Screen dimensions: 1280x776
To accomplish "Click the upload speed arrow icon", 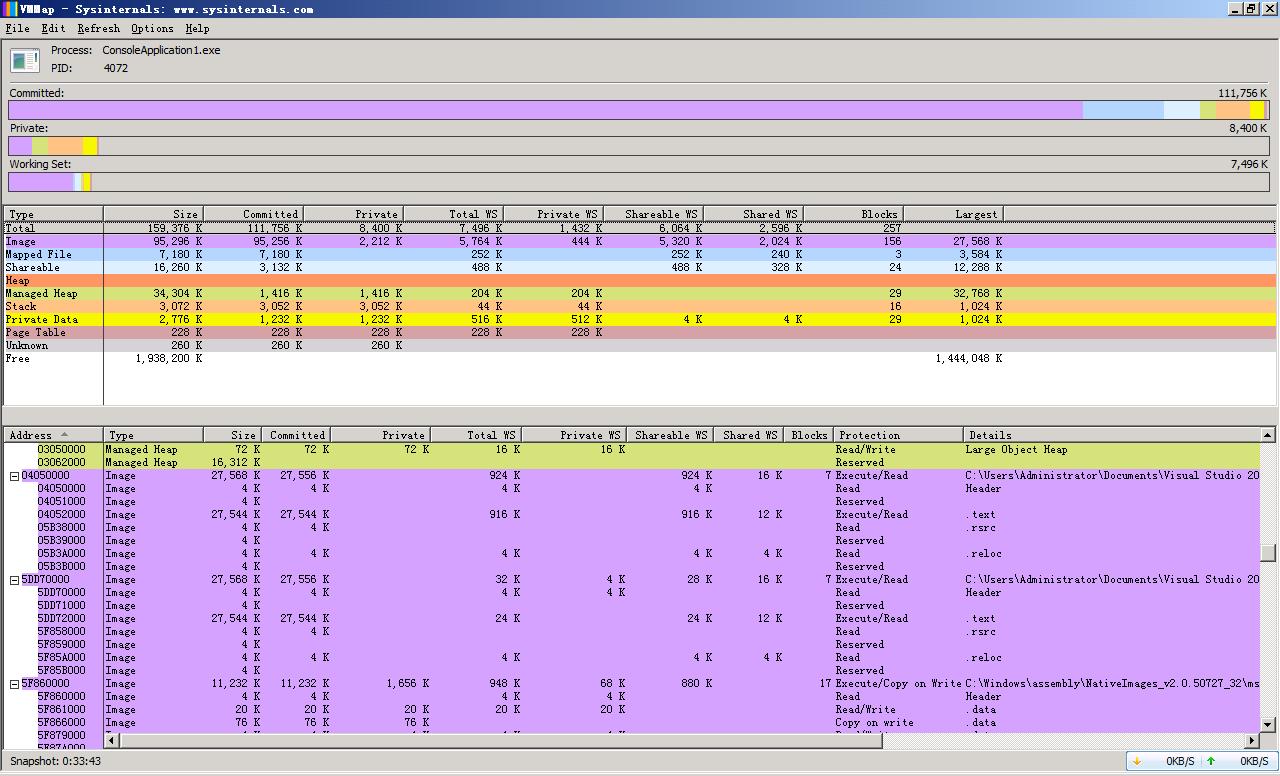I will [x=1211, y=761].
